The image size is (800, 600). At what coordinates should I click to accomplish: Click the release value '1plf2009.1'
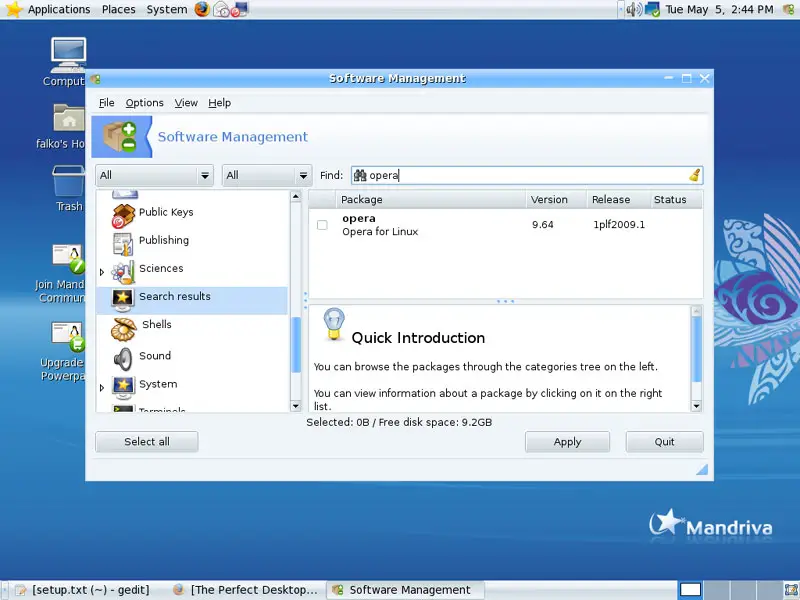point(619,224)
